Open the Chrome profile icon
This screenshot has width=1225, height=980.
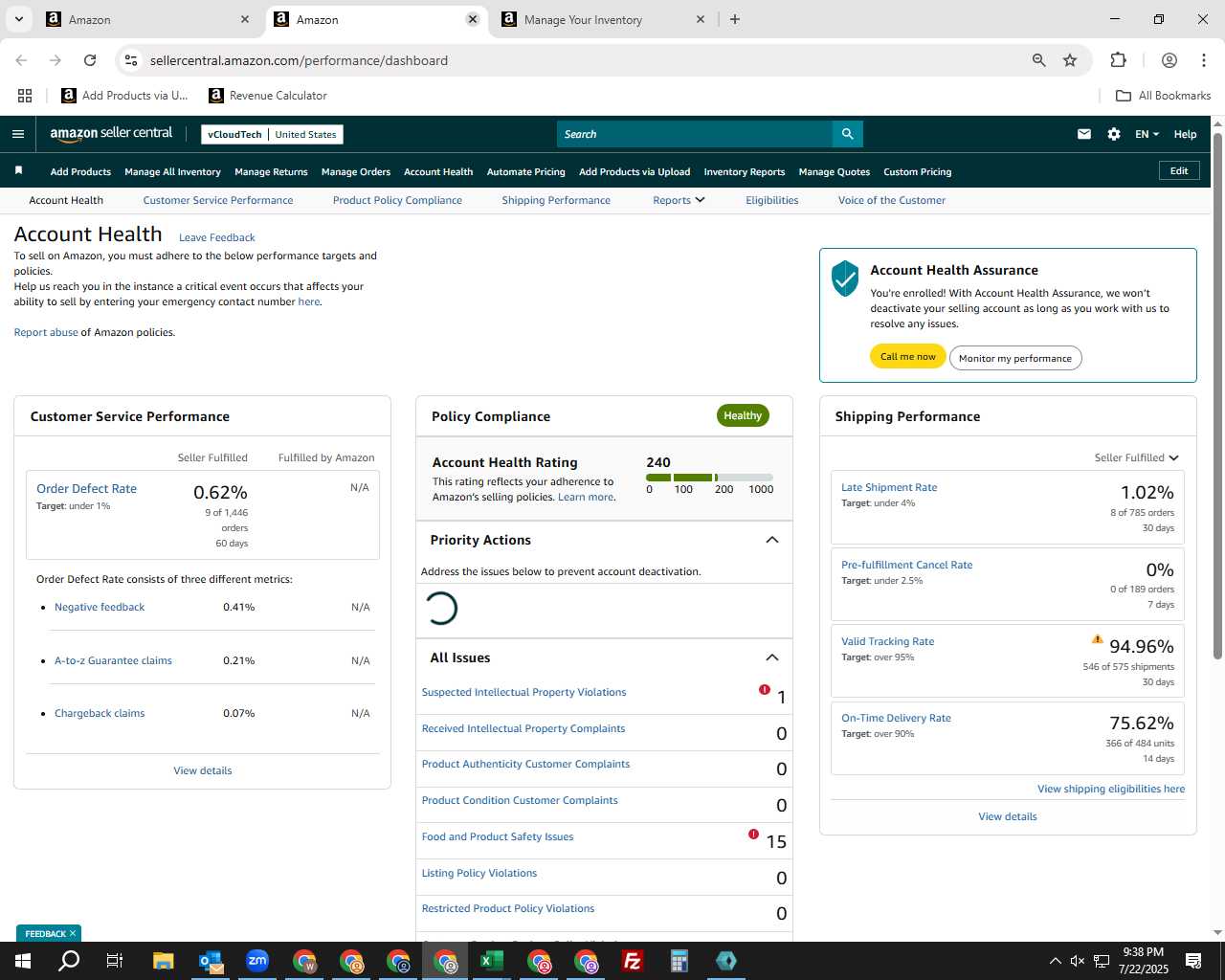pyautogui.click(x=1169, y=60)
